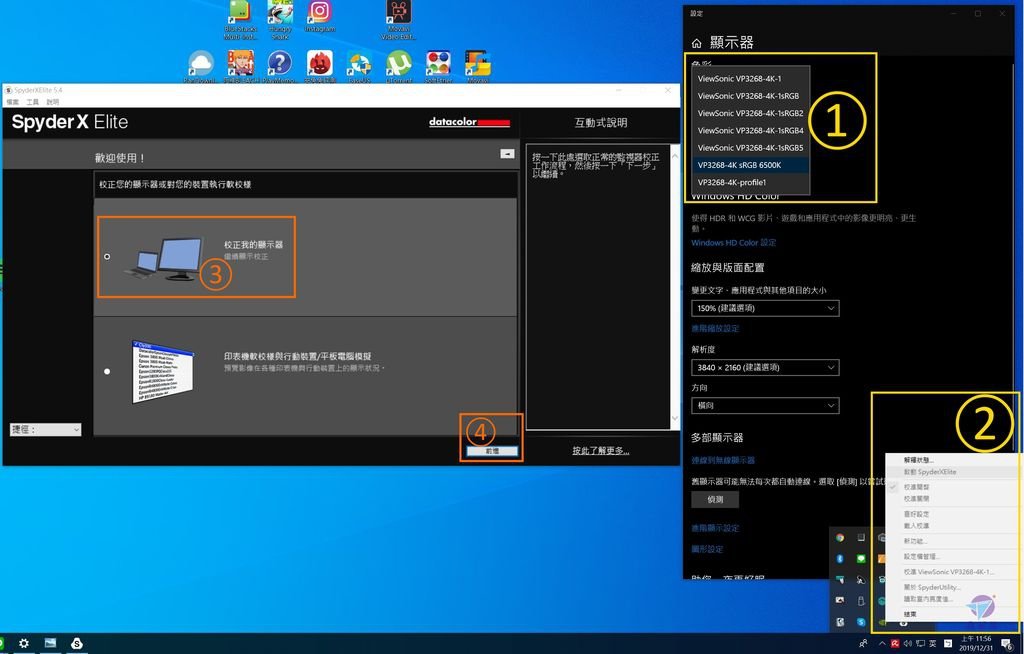The width and height of the screenshot is (1024, 654).
Task: Open the 檔案 menu in SpyderXElite
Action: pos(13,102)
